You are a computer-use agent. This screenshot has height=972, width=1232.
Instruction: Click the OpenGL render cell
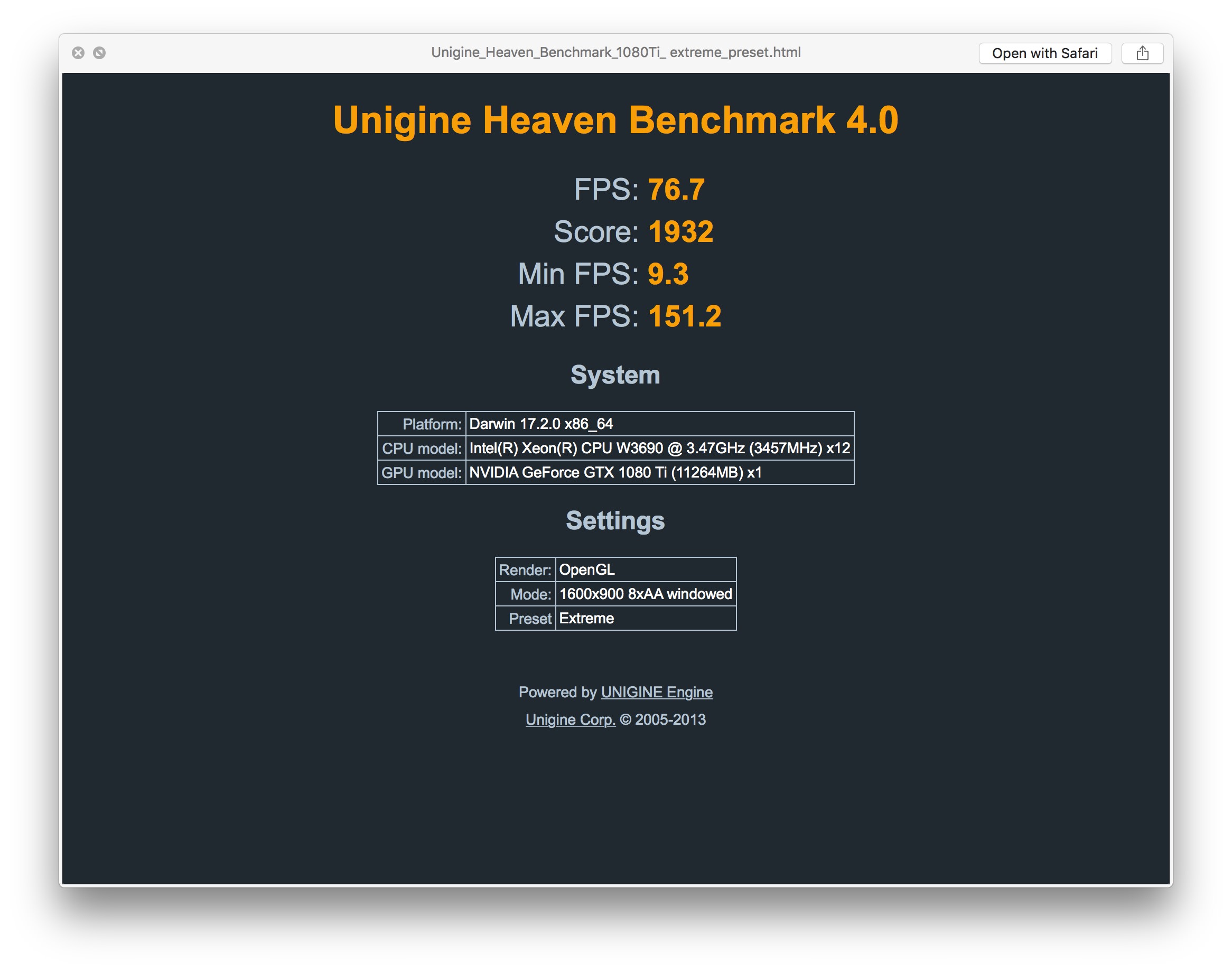587,569
